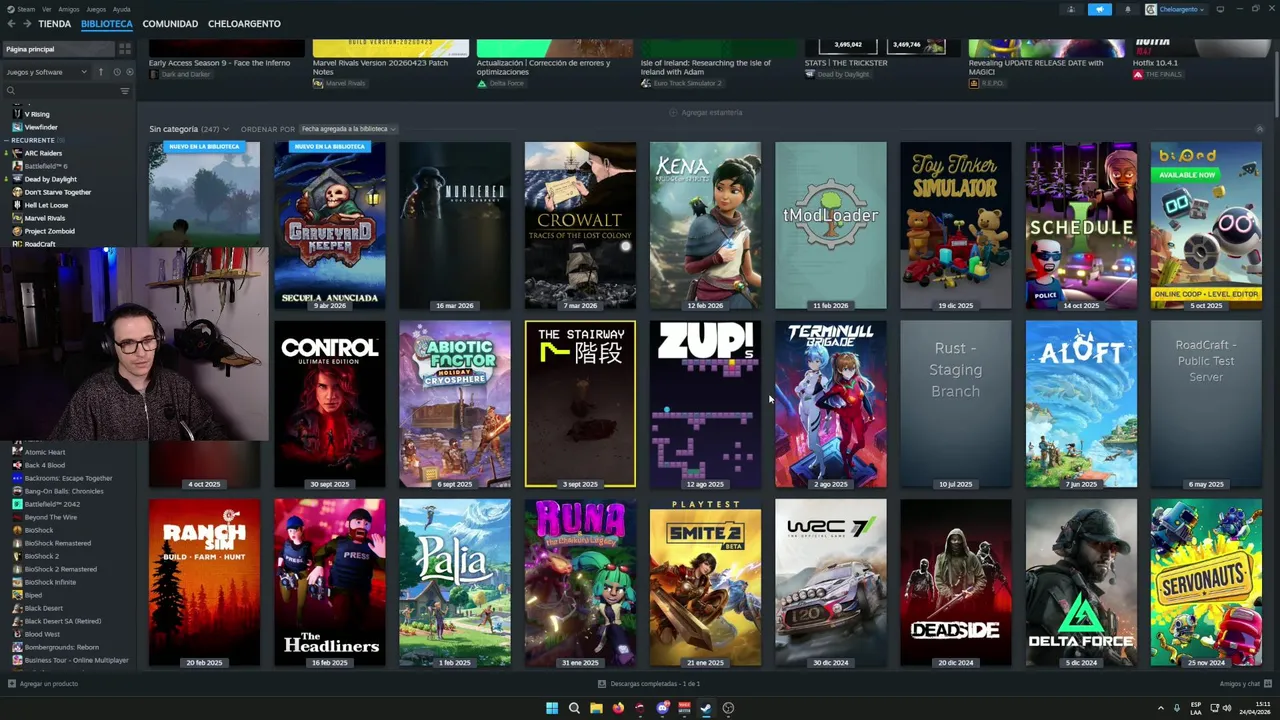Screen dimensions: 1280x720
Task: Go back with the left navigation arrow
Action: pos(9,23)
